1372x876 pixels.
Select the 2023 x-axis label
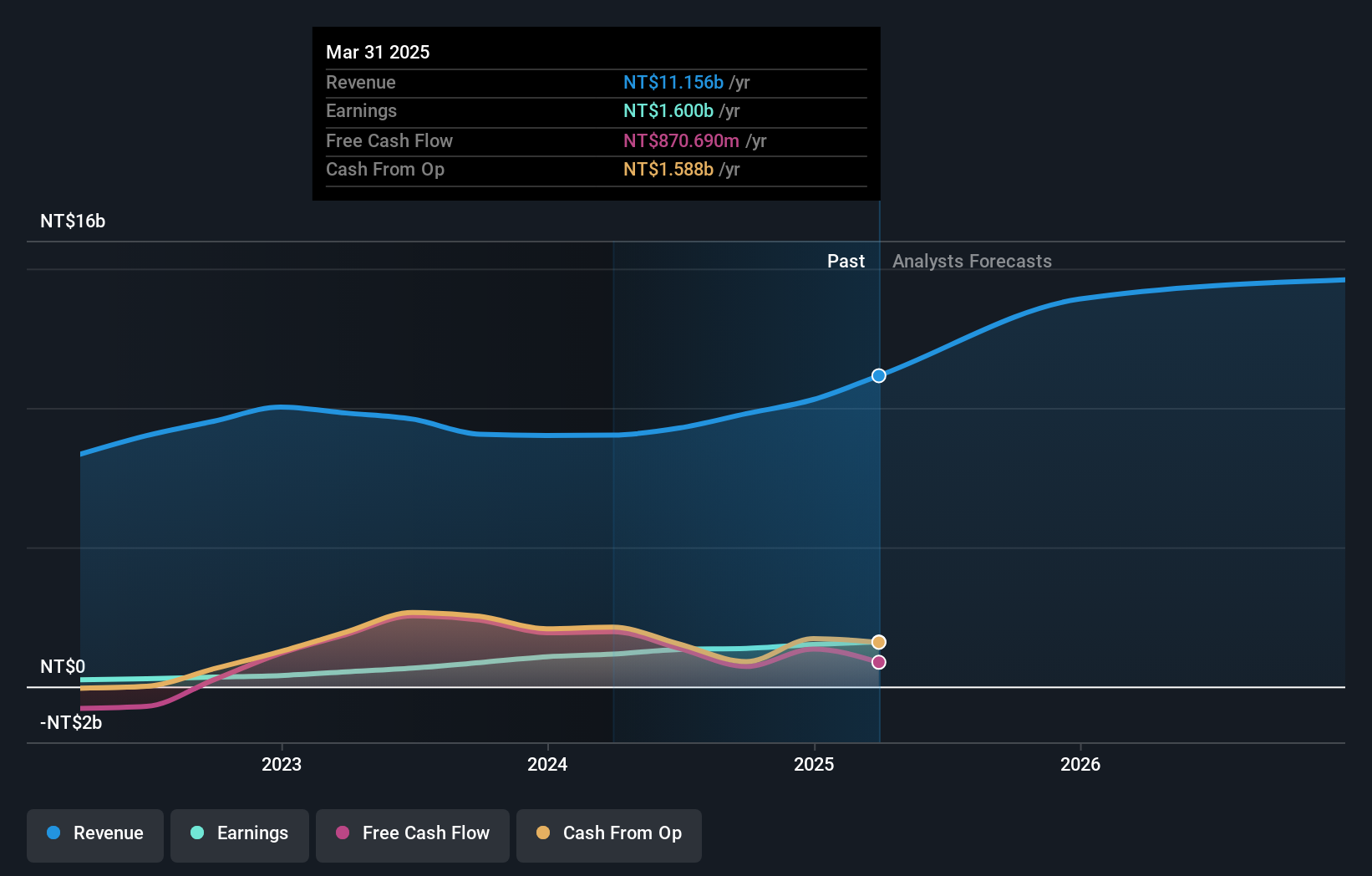(x=282, y=764)
